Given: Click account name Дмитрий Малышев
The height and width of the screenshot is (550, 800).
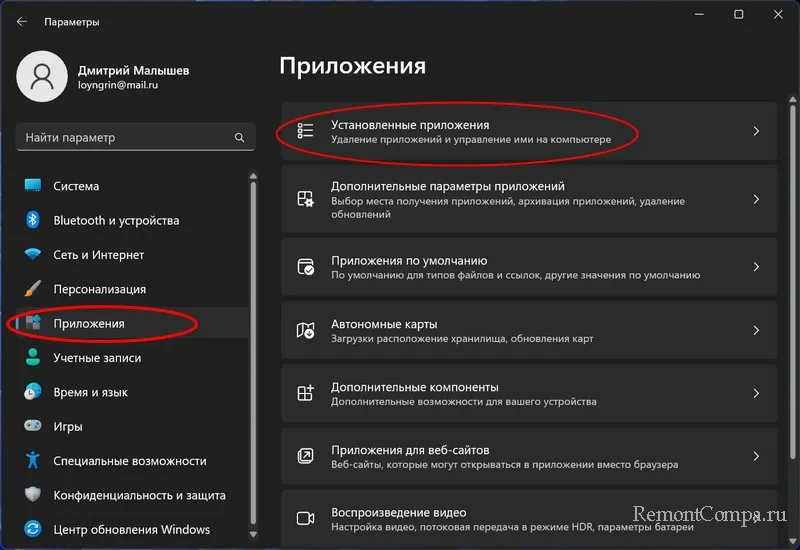Looking at the screenshot, I should [133, 70].
